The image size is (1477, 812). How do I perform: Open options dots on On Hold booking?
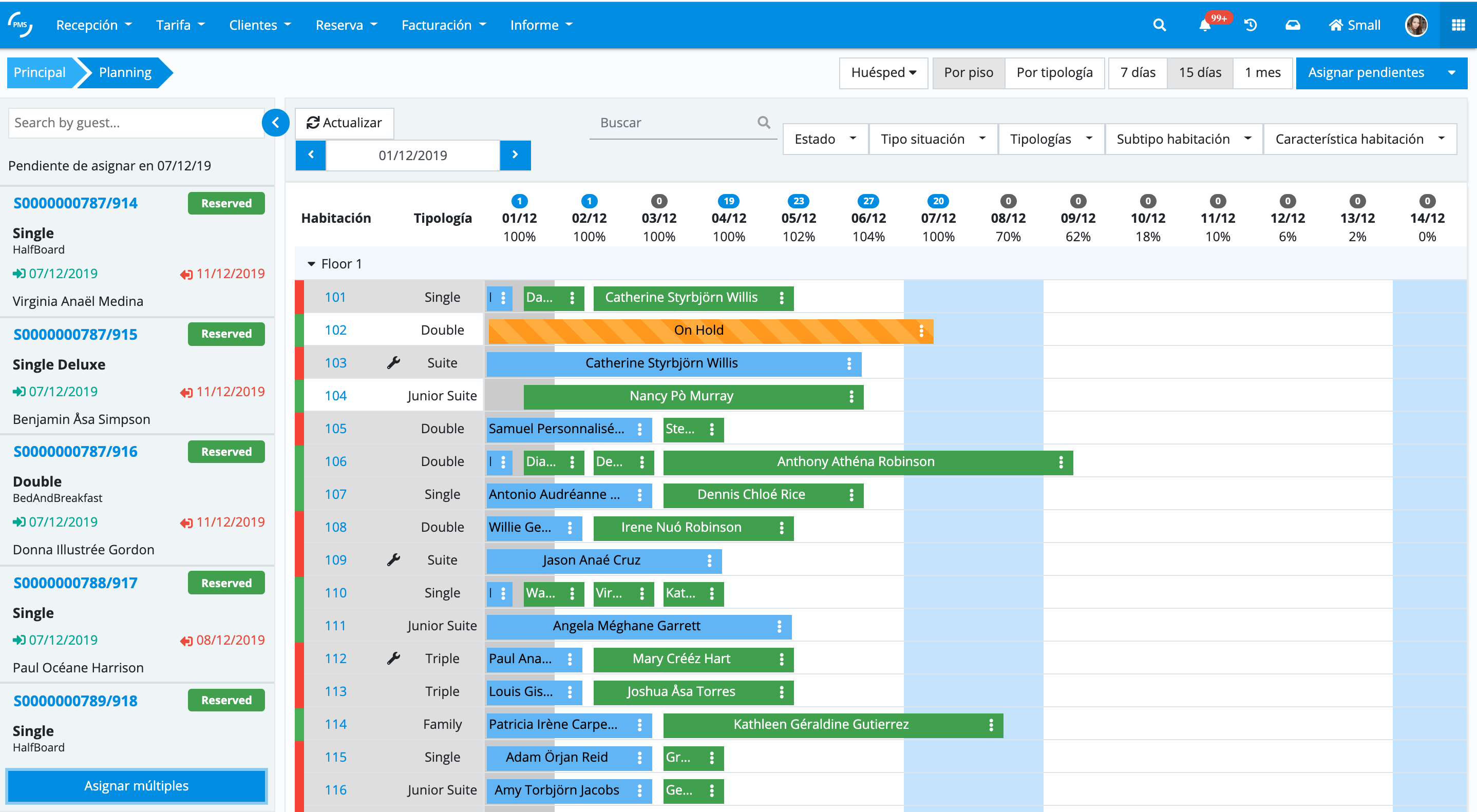921,331
